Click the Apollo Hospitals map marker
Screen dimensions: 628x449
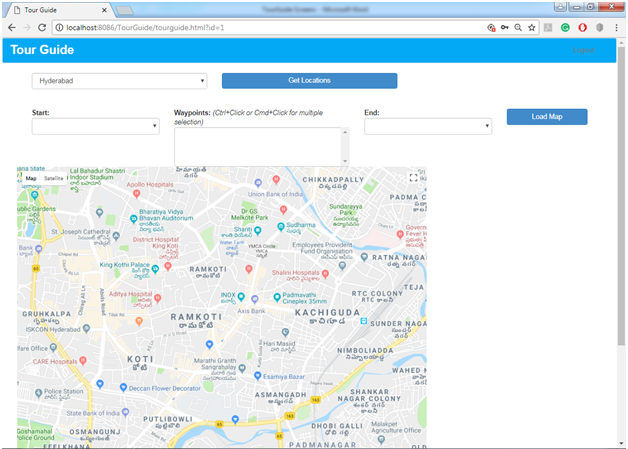pos(137,194)
